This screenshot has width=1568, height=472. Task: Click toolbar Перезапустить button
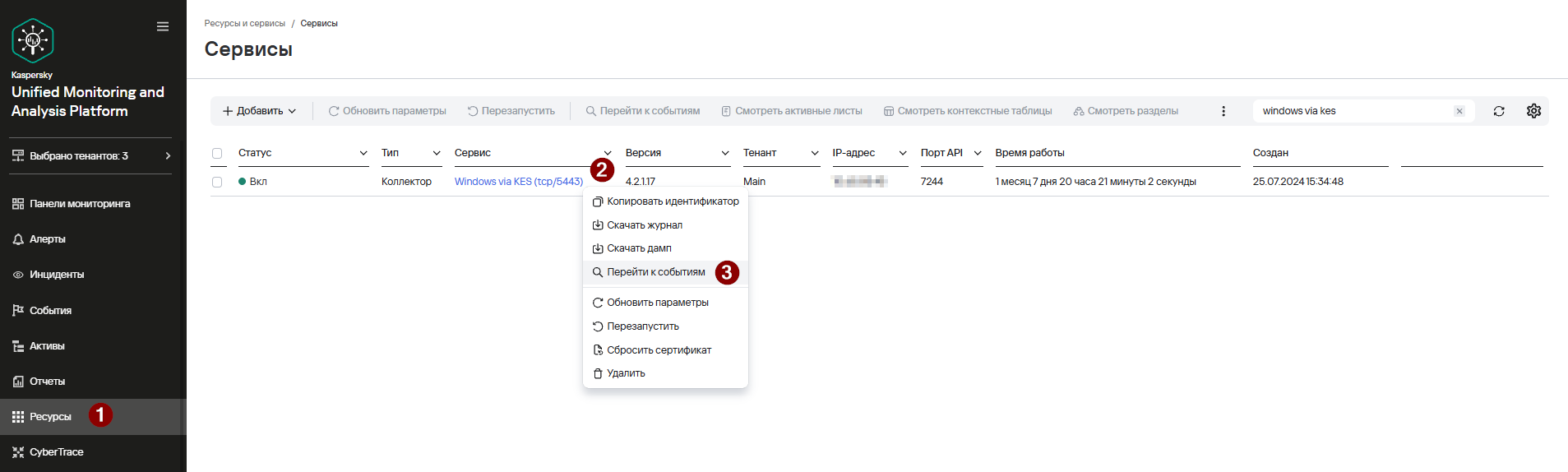click(511, 110)
